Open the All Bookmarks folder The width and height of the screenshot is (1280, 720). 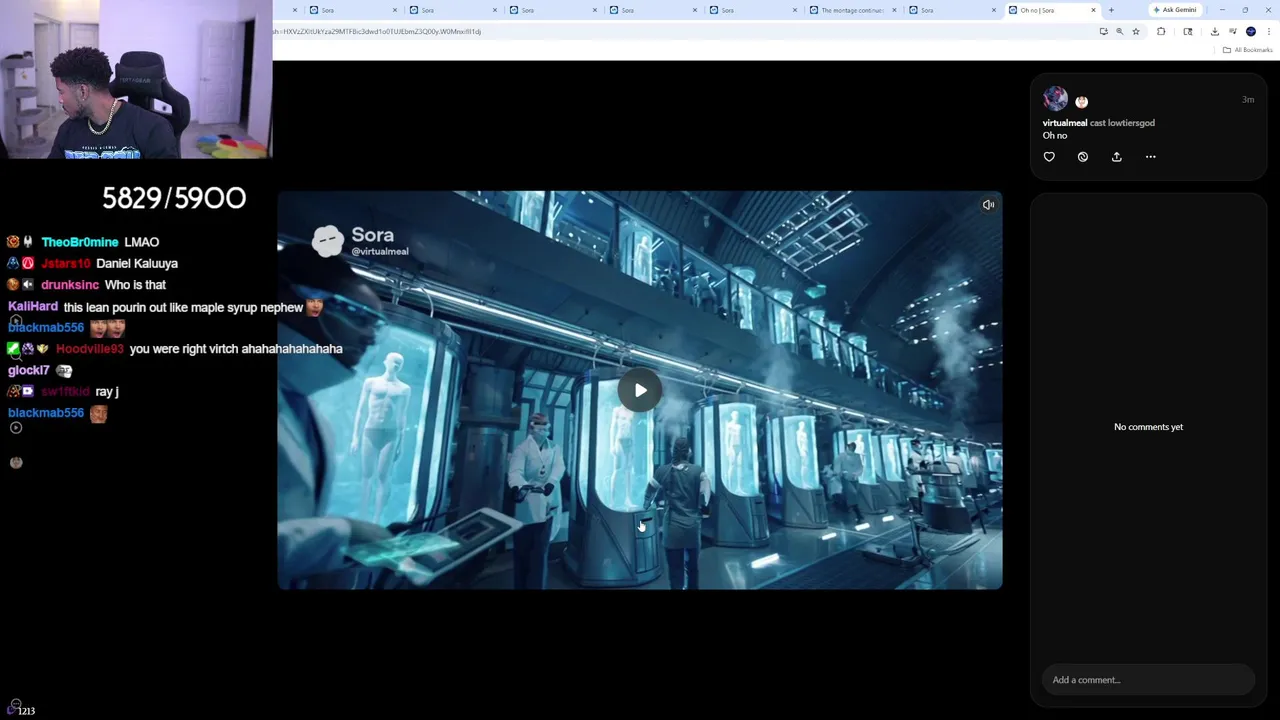pyautogui.click(x=1247, y=50)
